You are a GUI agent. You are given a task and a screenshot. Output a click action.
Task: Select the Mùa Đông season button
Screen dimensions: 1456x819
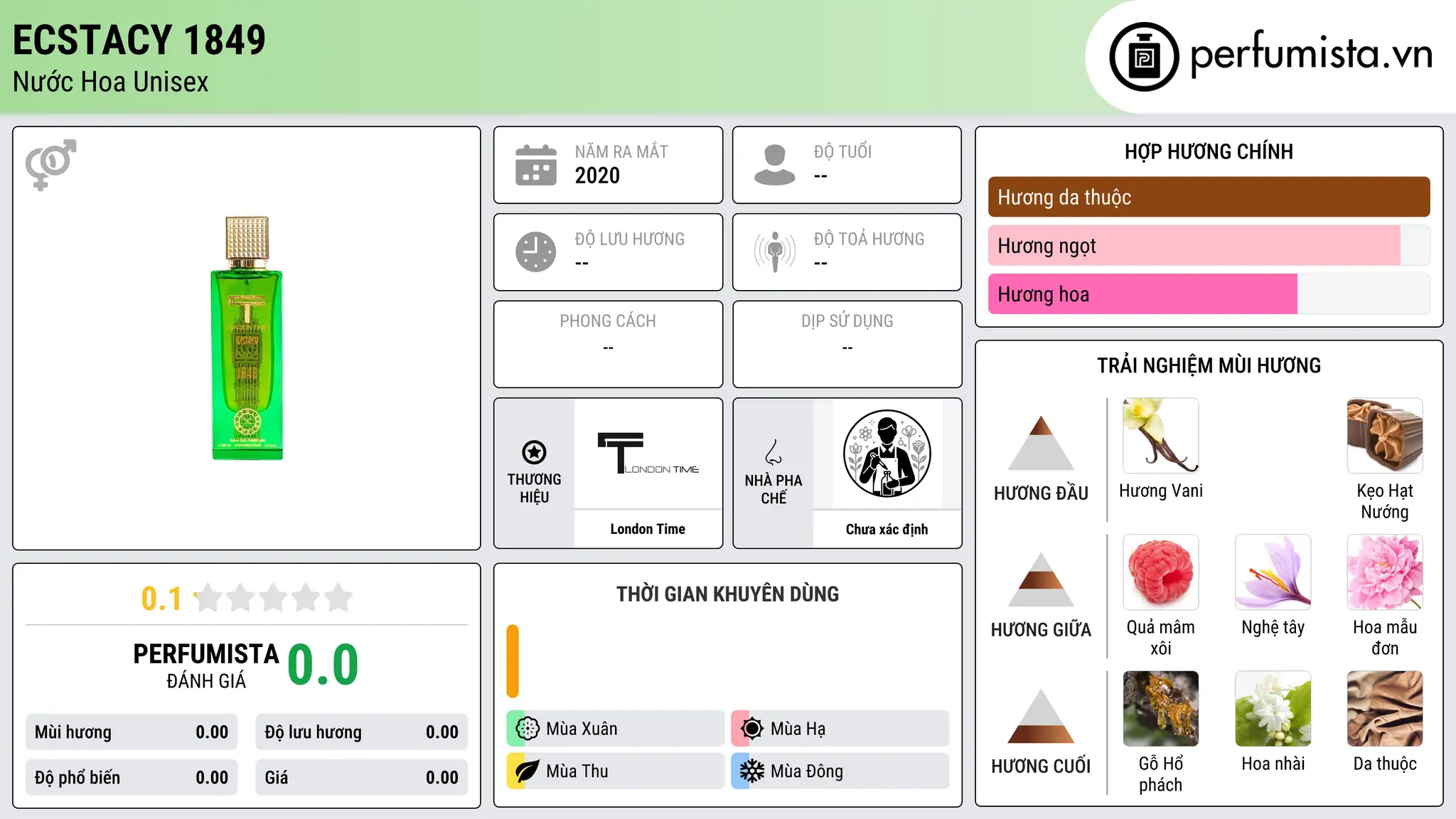(840, 771)
